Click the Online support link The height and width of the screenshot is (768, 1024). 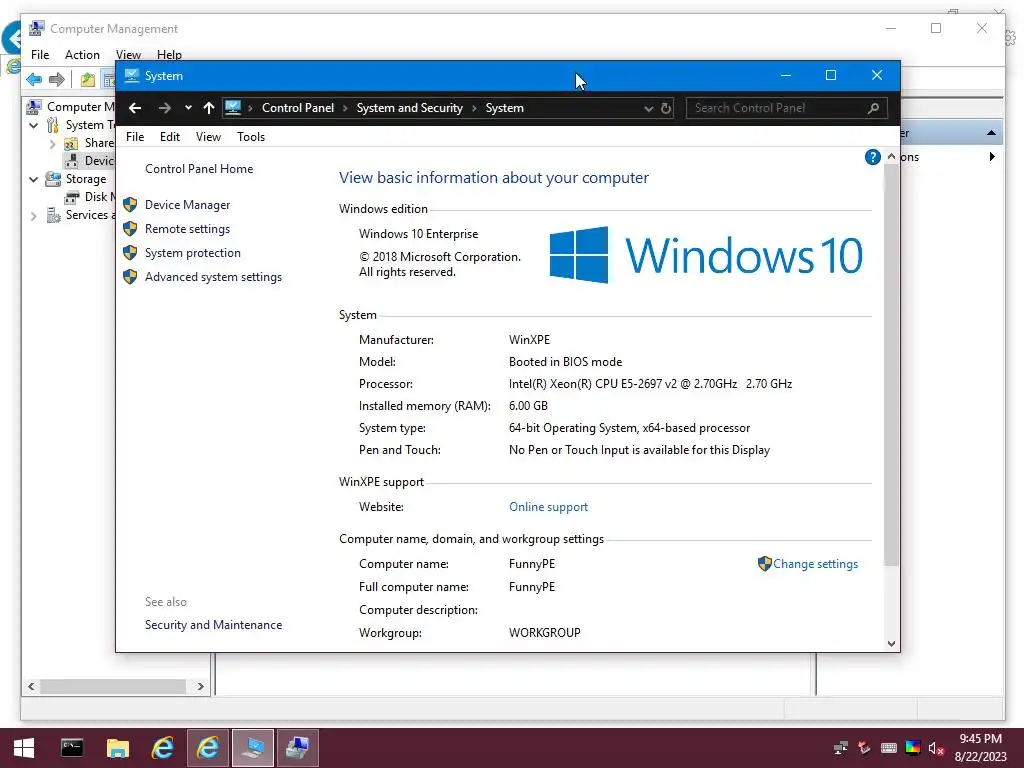point(549,507)
